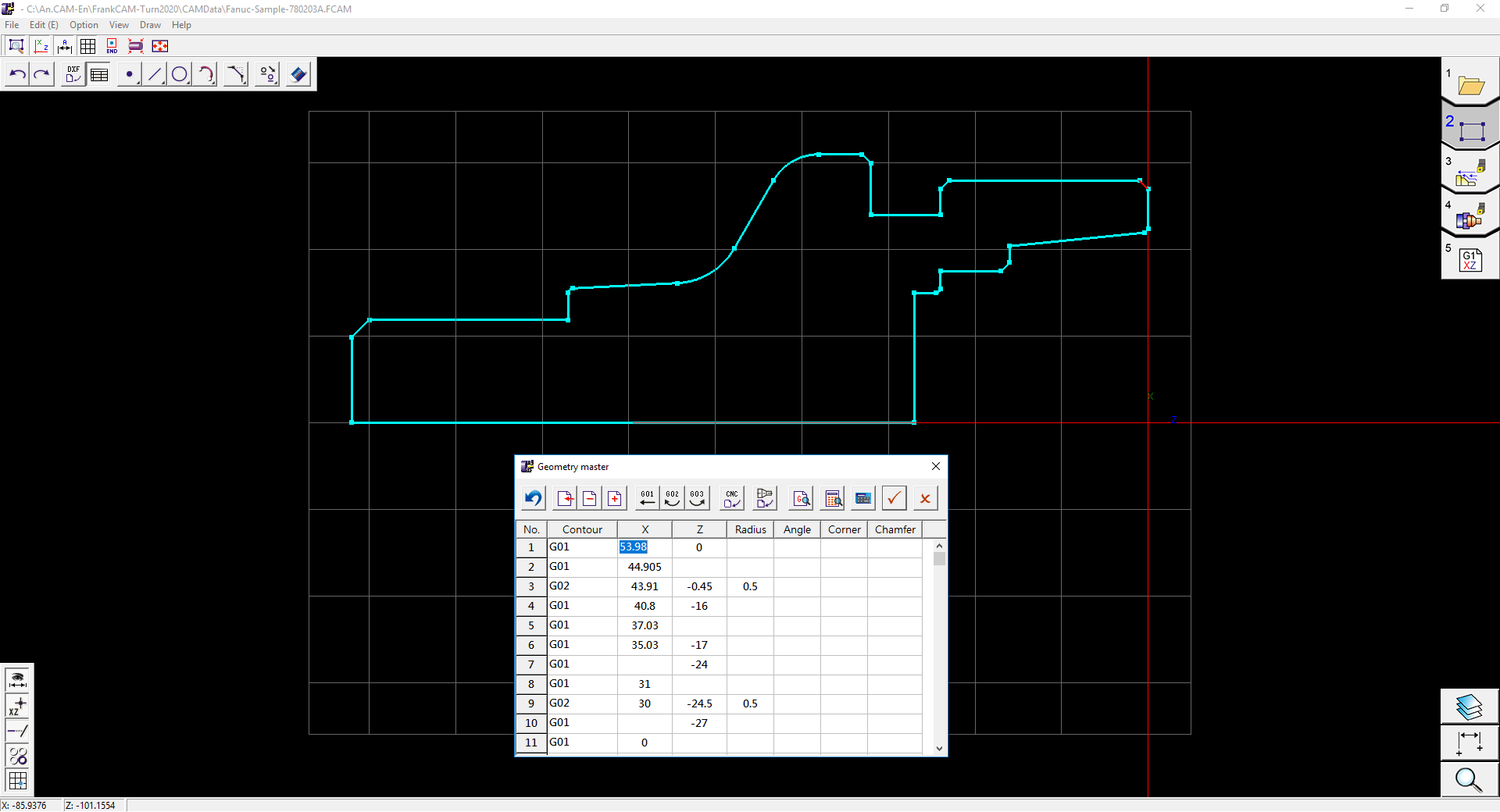The image size is (1500, 812).
Task: Click the fit workpiece view icon
Action: 136,46
